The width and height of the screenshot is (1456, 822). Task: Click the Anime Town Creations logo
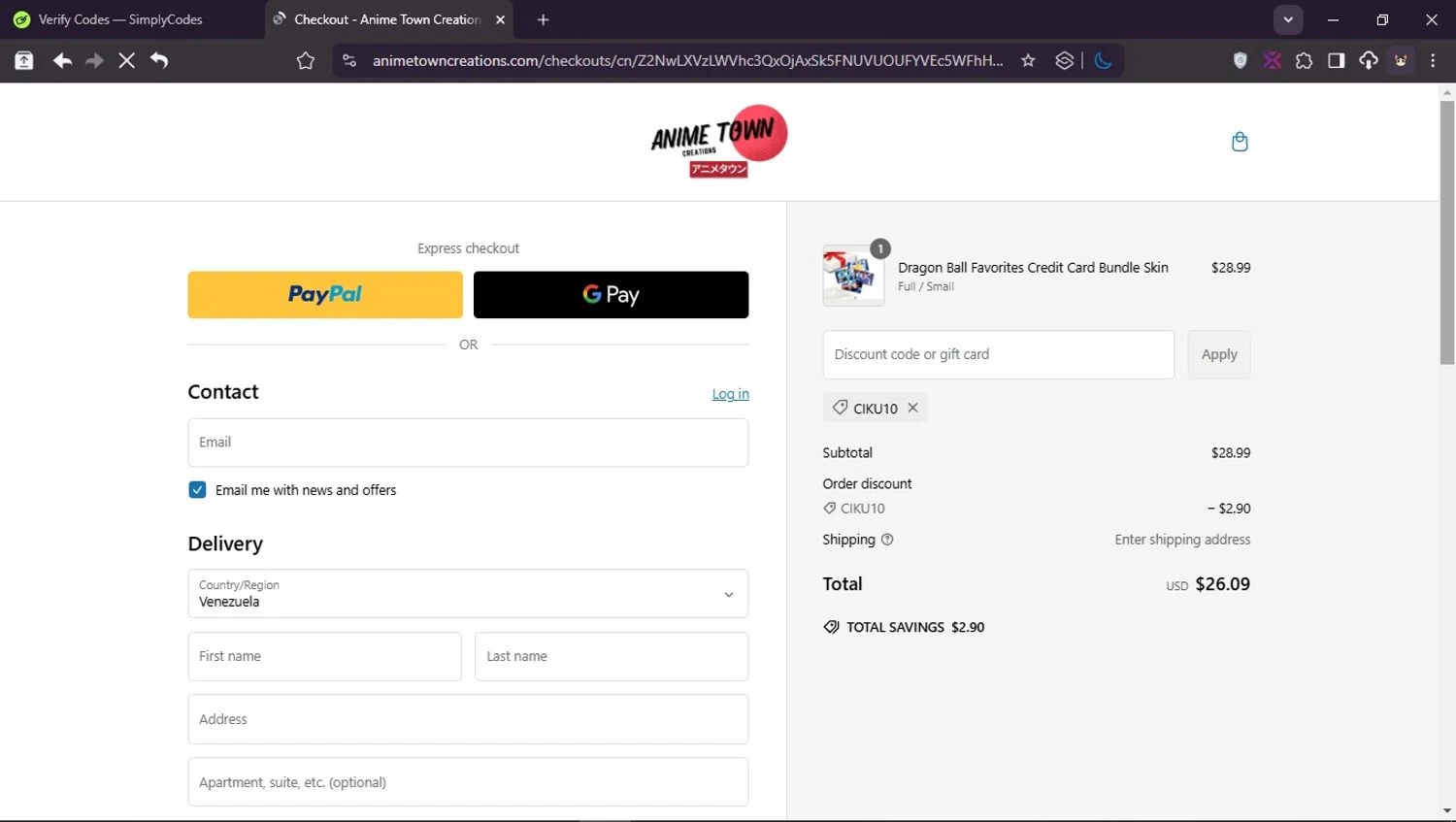pyautogui.click(x=718, y=142)
